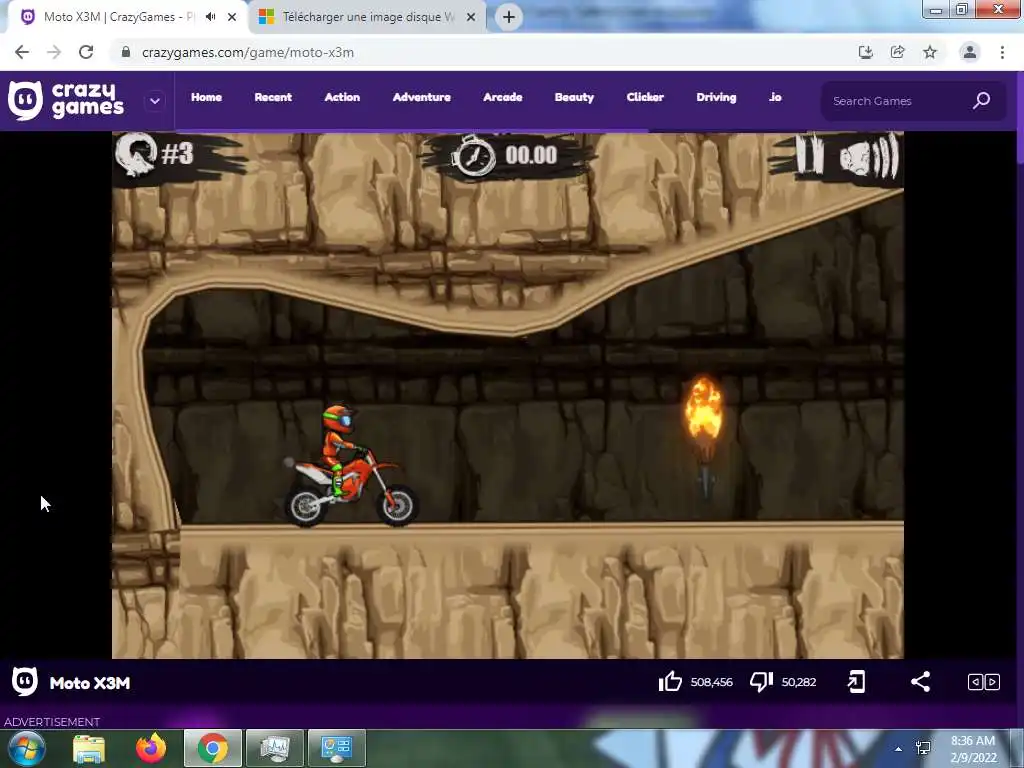1024x768 pixels.
Task: Open the Recent category
Action: point(273,97)
